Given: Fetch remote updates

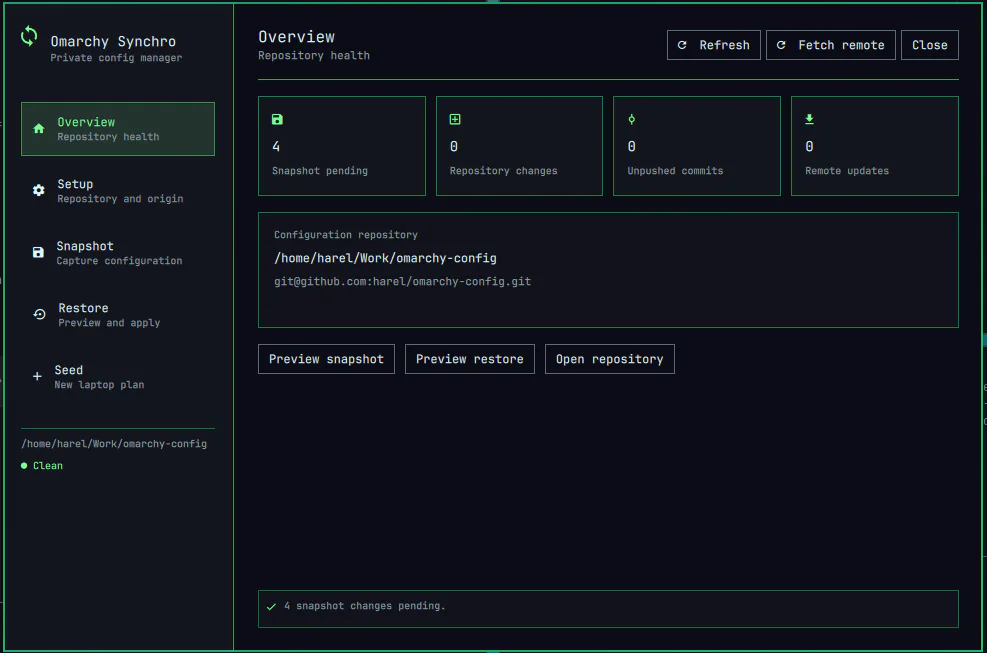Looking at the screenshot, I should coord(830,45).
